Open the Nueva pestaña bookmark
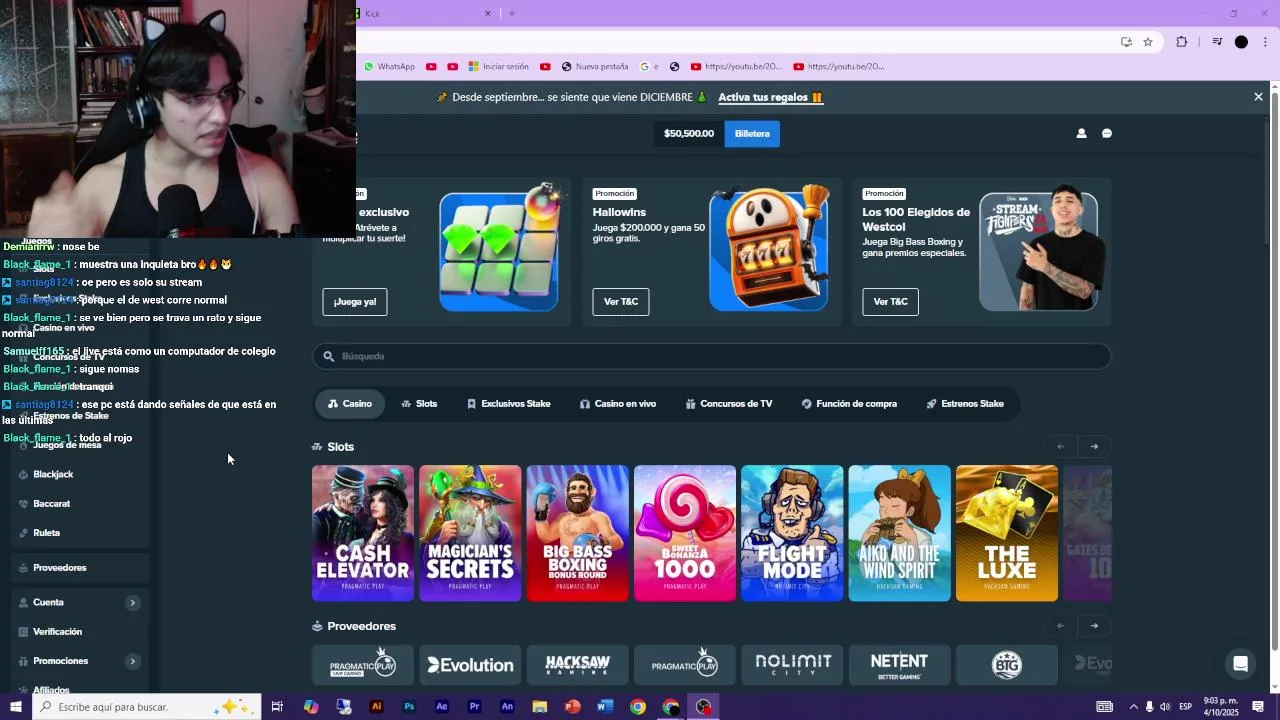The width and height of the screenshot is (1280, 720). [595, 67]
